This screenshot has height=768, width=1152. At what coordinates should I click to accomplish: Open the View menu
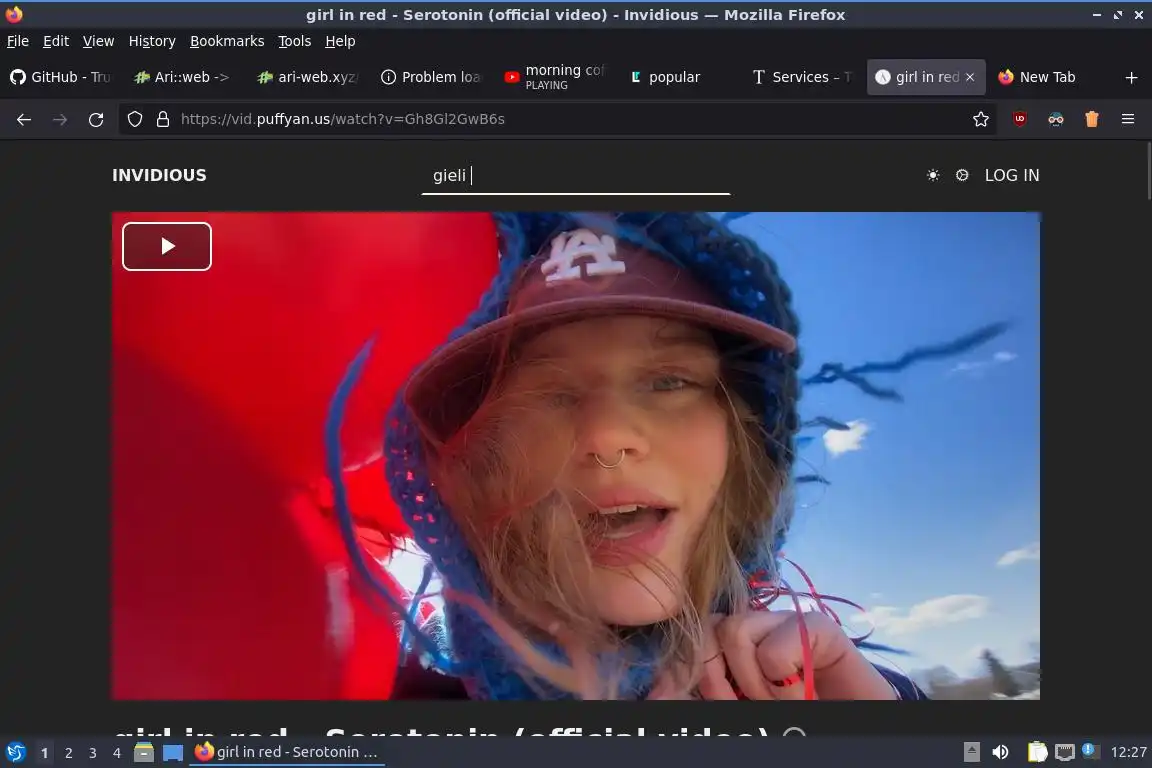pos(98,41)
